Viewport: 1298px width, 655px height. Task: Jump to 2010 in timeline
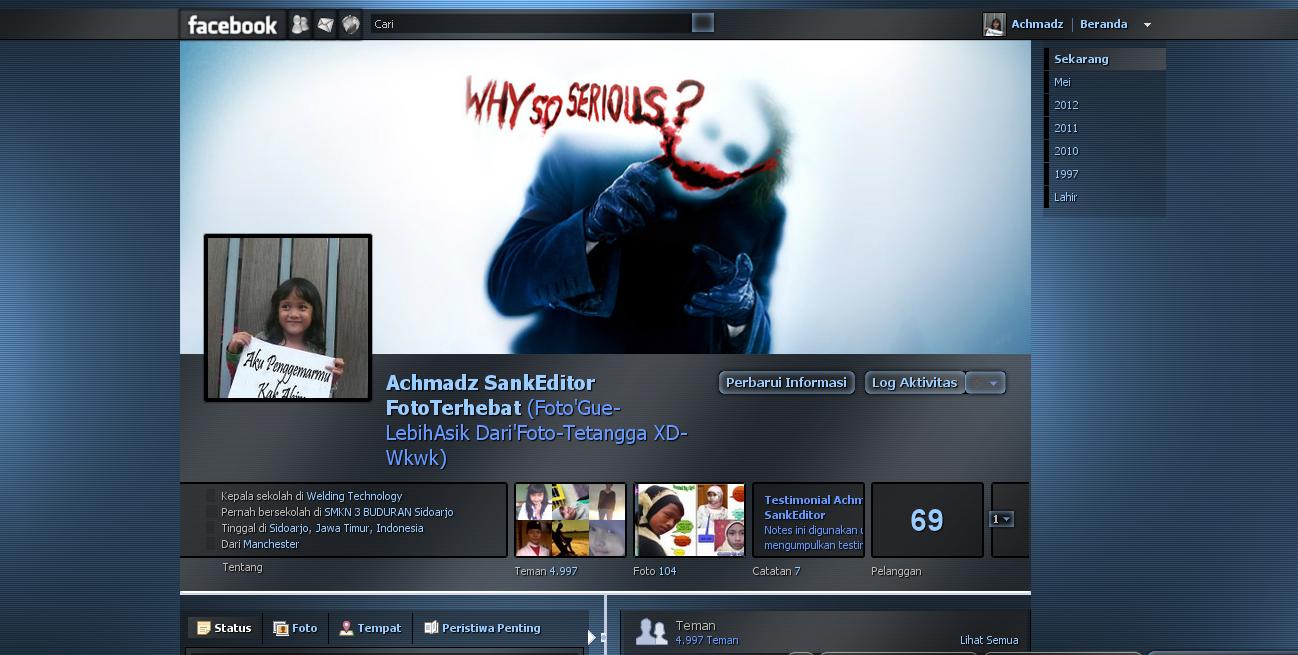pos(1066,151)
